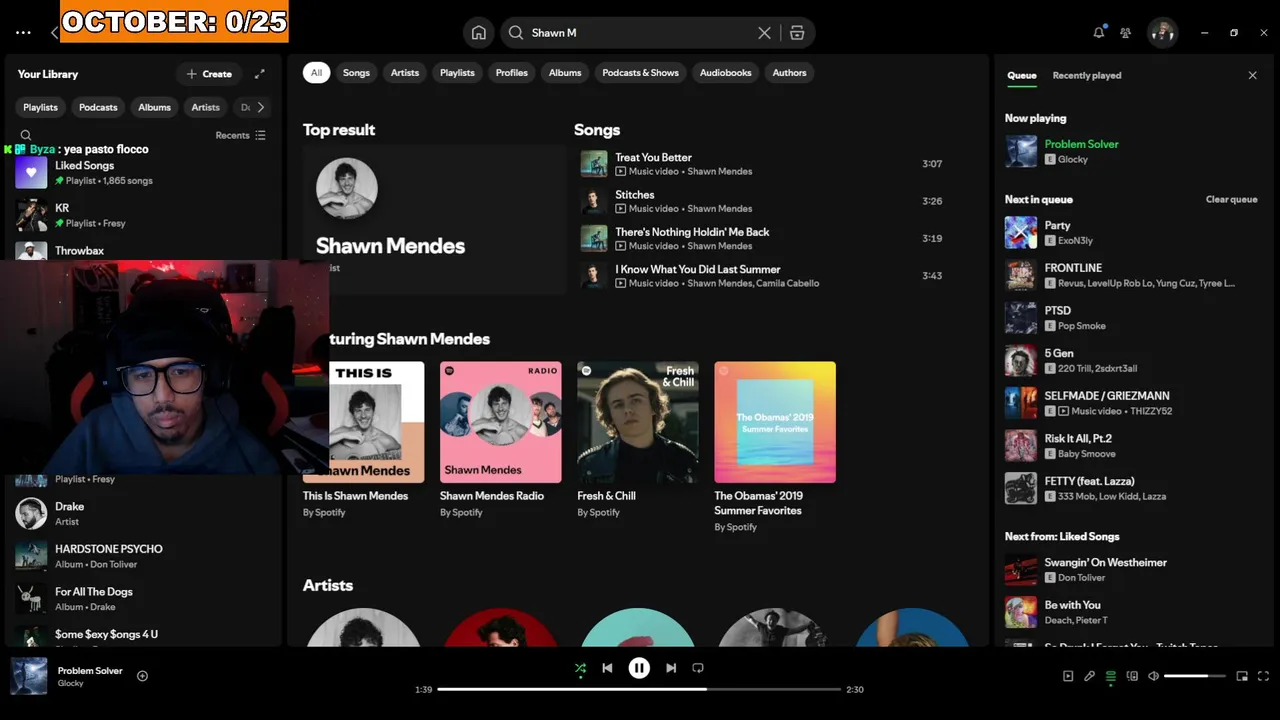Screen dimensions: 1280x720
Task: Adjust the volume slider
Action: point(1194,676)
